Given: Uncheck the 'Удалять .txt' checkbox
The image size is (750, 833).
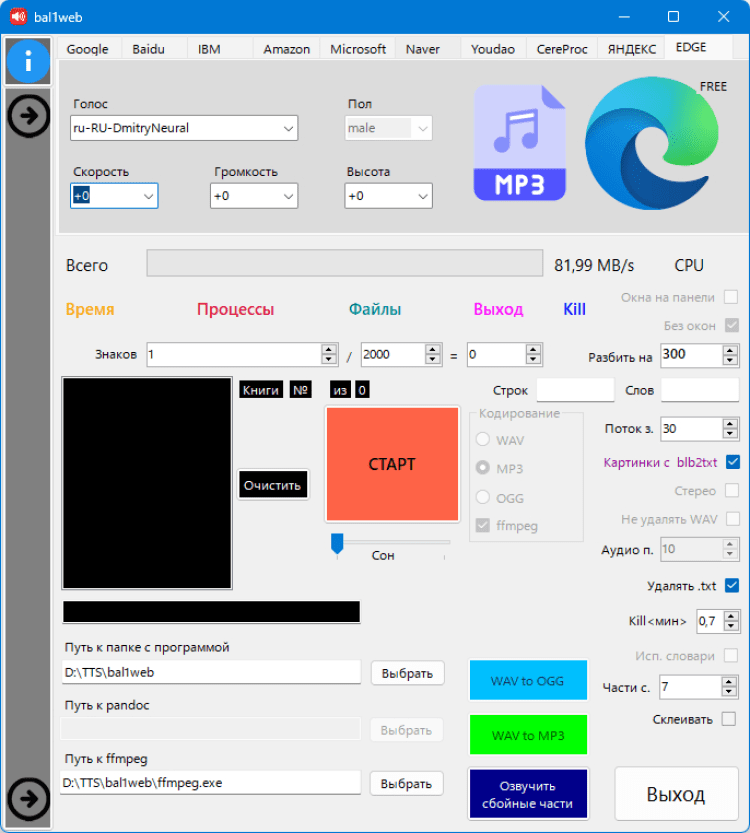Looking at the screenshot, I should click(732, 585).
